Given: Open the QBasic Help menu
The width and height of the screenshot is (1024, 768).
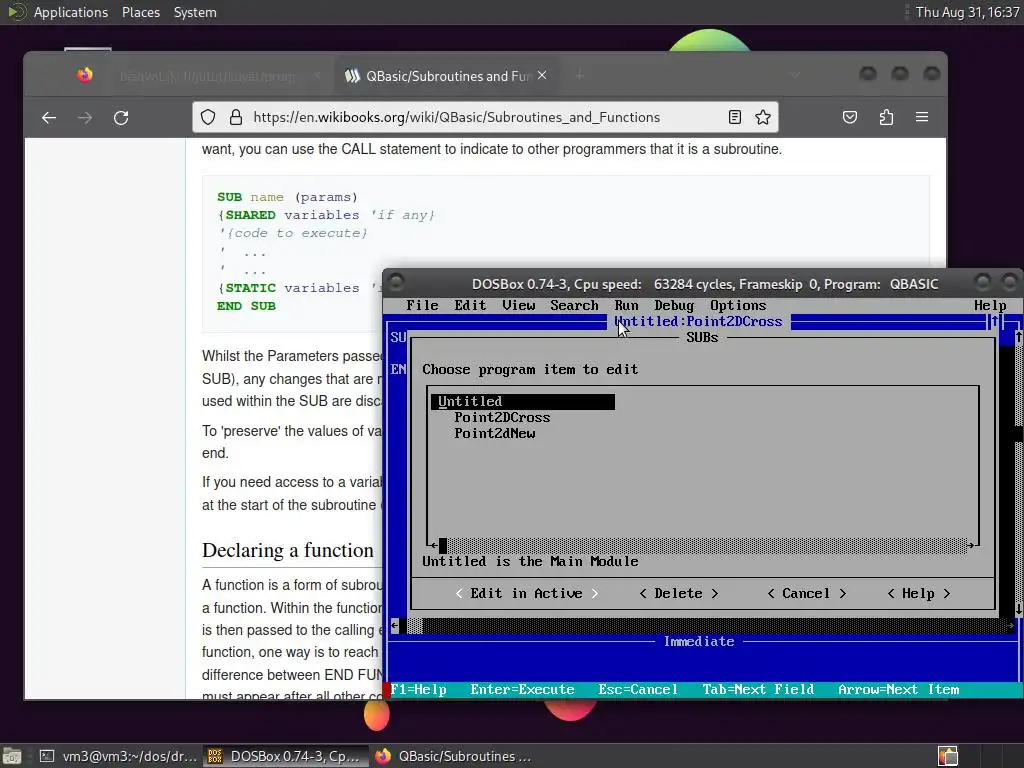Looking at the screenshot, I should coord(990,305).
